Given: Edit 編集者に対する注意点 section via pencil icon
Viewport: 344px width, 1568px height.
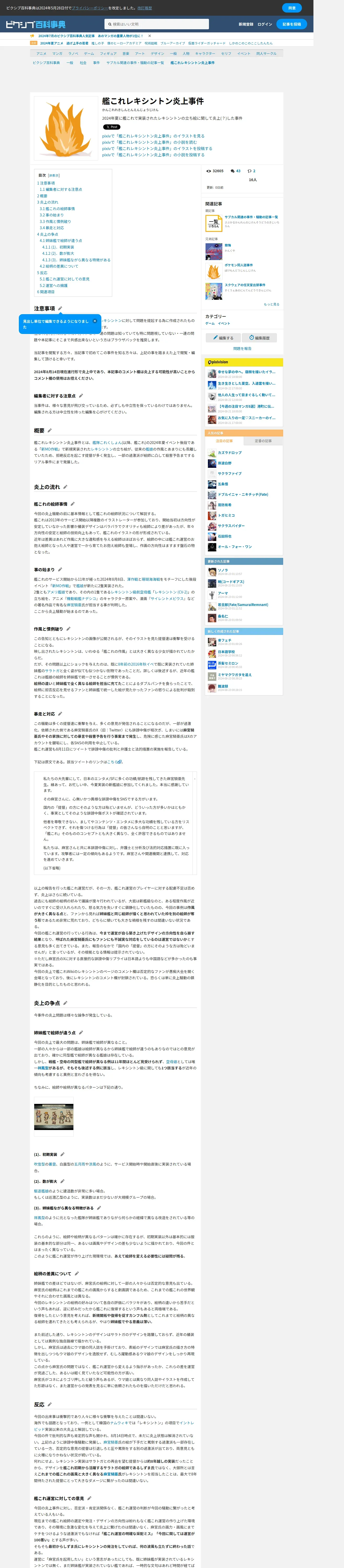Looking at the screenshot, I should coord(81,396).
